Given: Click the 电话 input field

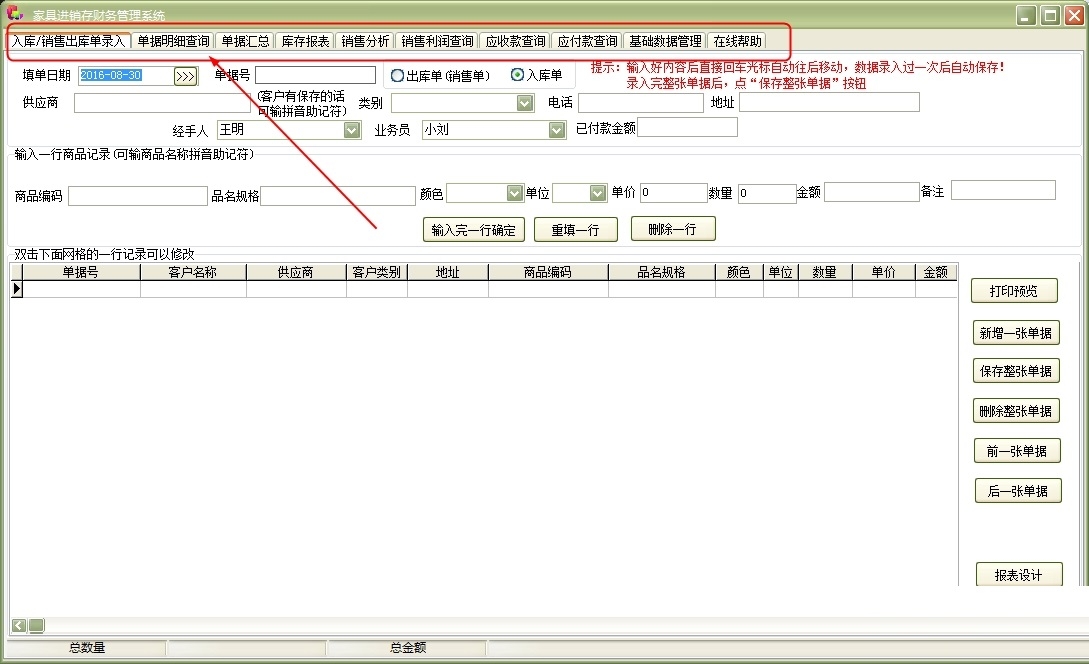Looking at the screenshot, I should 640,103.
